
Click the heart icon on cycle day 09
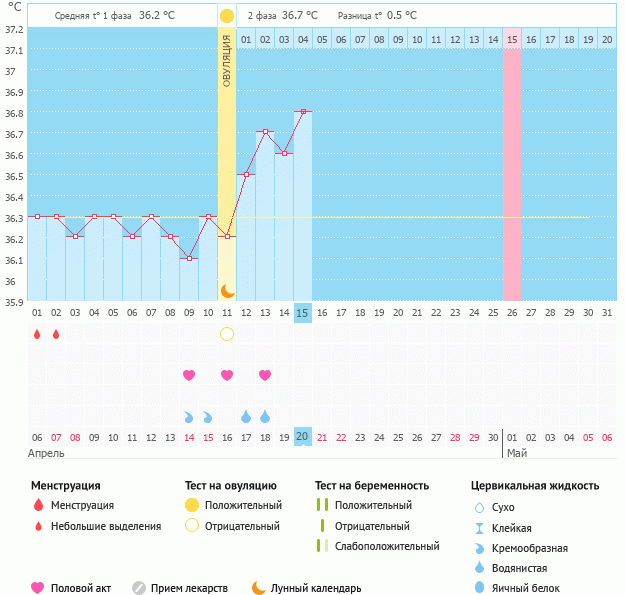click(189, 375)
